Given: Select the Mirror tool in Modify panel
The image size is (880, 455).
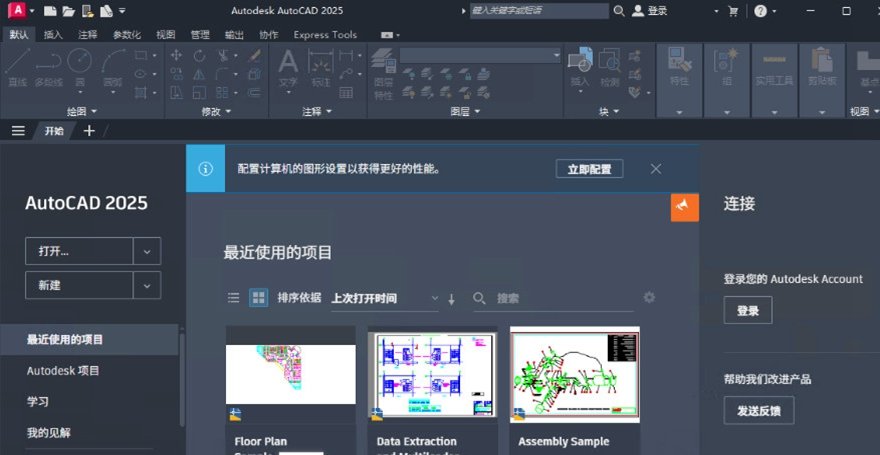Looking at the screenshot, I should tap(199, 73).
